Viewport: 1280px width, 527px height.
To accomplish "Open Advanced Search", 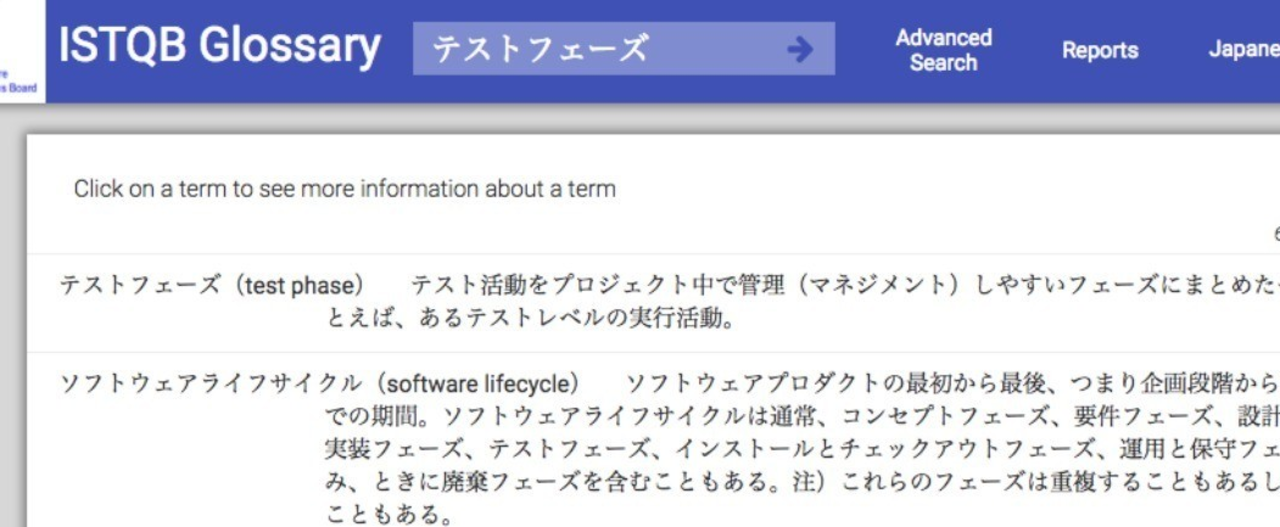I will click(x=943, y=50).
